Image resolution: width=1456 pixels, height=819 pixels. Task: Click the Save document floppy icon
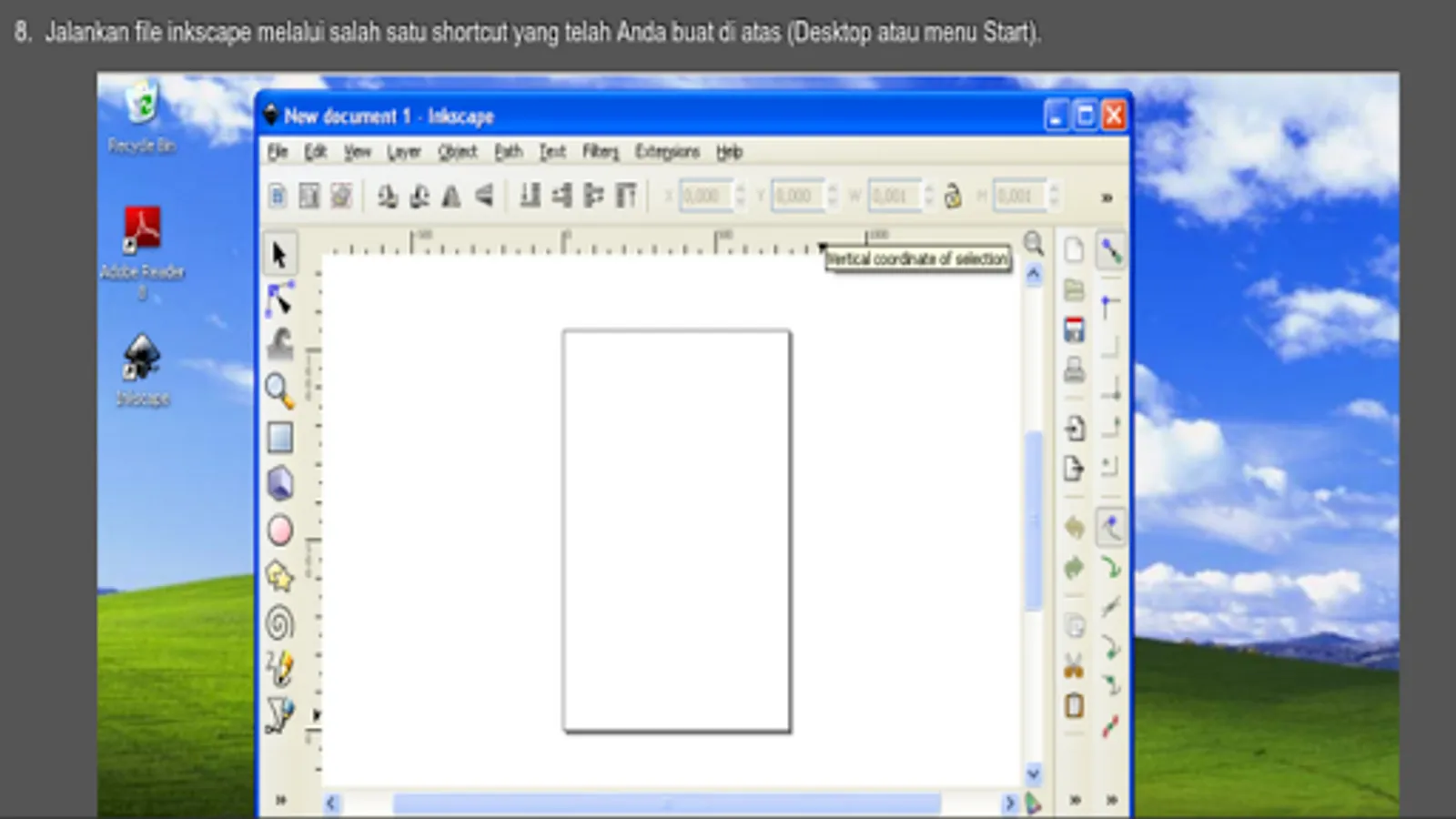(1074, 329)
